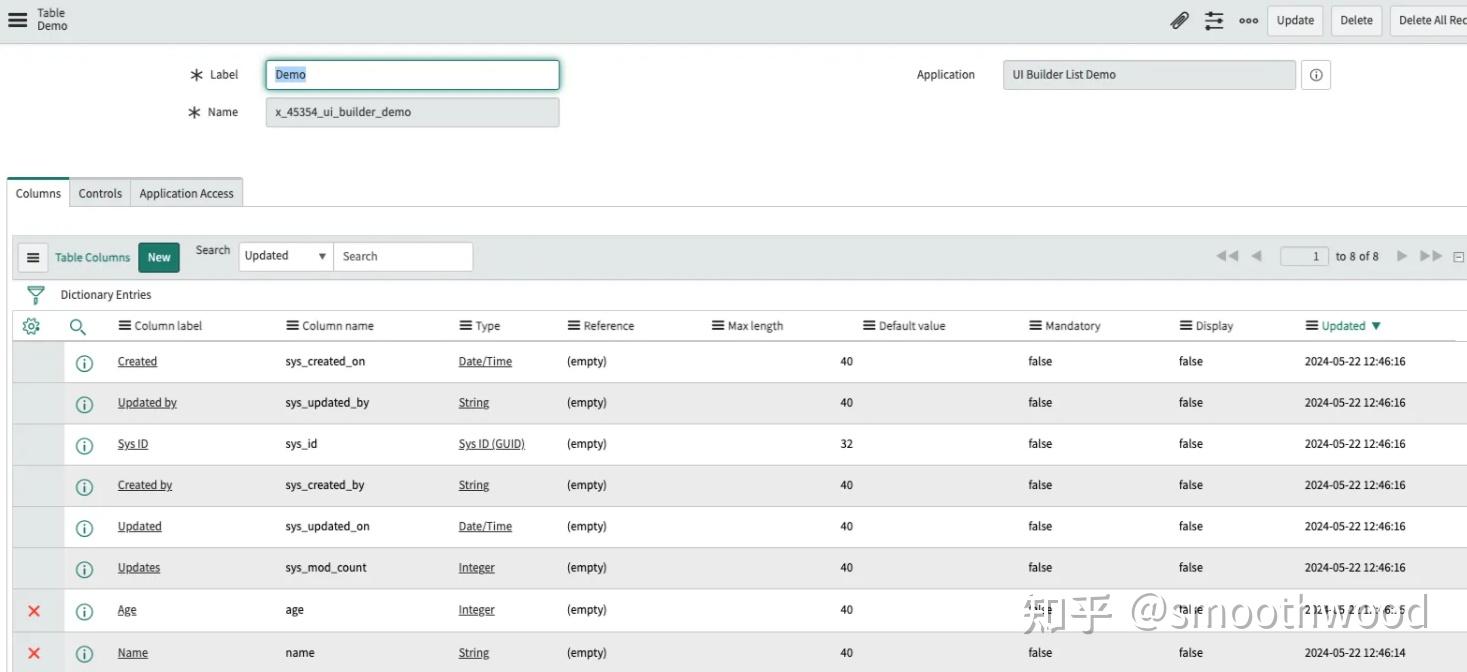
Task: Open personalize form via the sliders icon
Action: (1213, 20)
